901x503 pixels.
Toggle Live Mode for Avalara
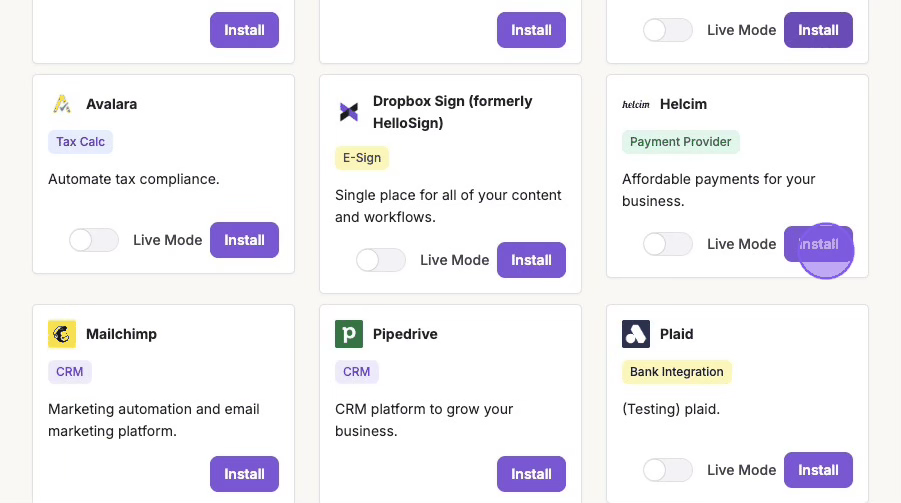[x=94, y=240]
